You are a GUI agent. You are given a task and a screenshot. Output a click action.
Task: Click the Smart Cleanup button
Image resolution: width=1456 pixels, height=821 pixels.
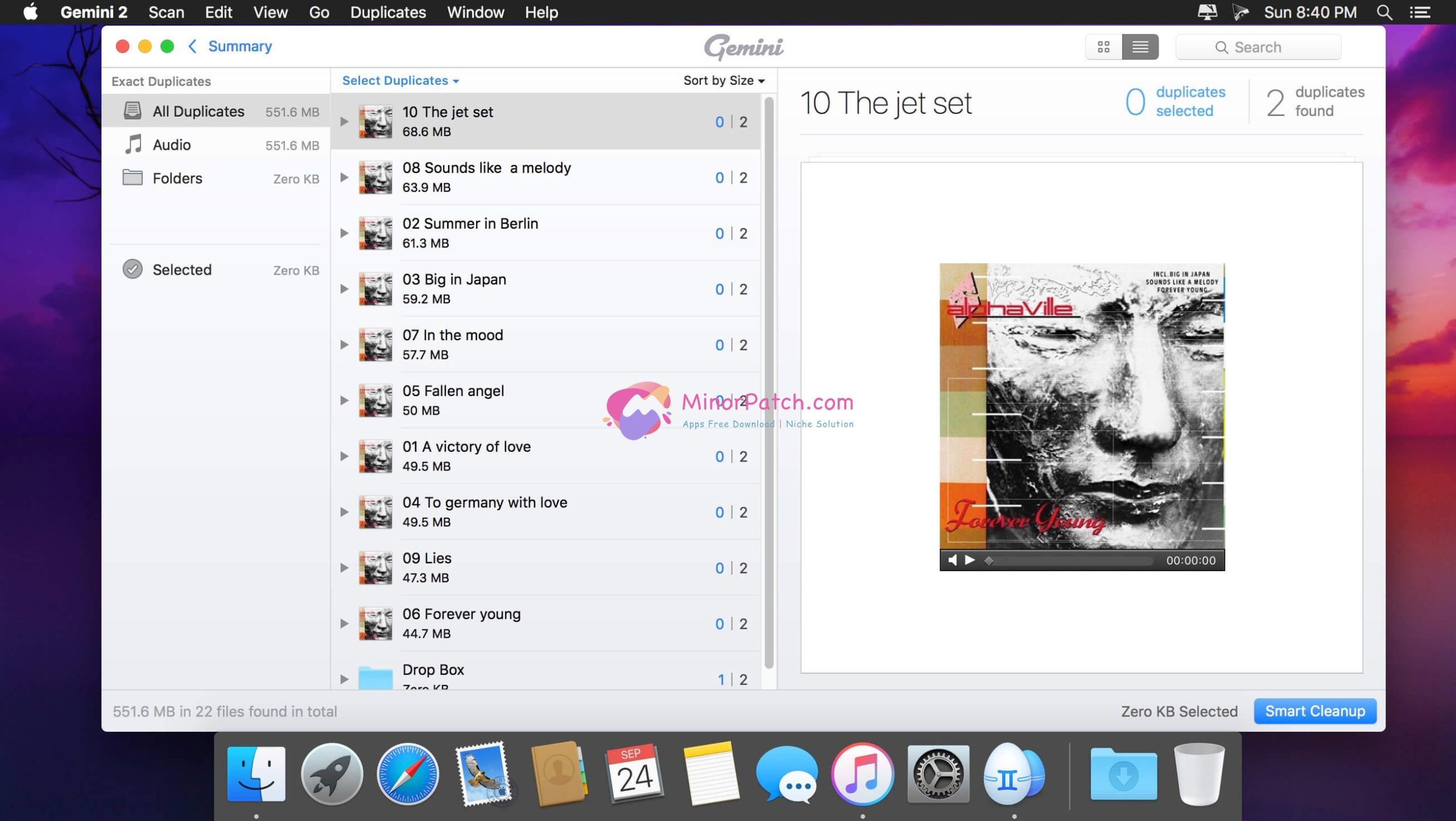click(x=1315, y=711)
